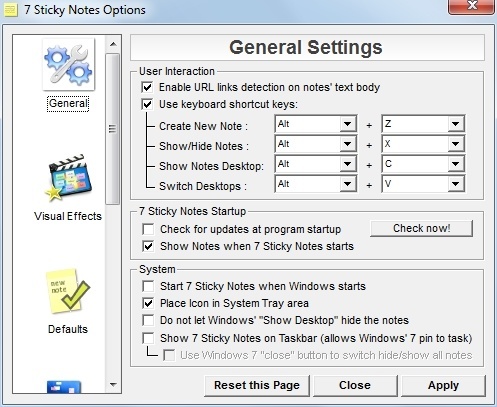Click the User Interaction group title
This screenshot has height=407, width=497.
[x=177, y=71]
